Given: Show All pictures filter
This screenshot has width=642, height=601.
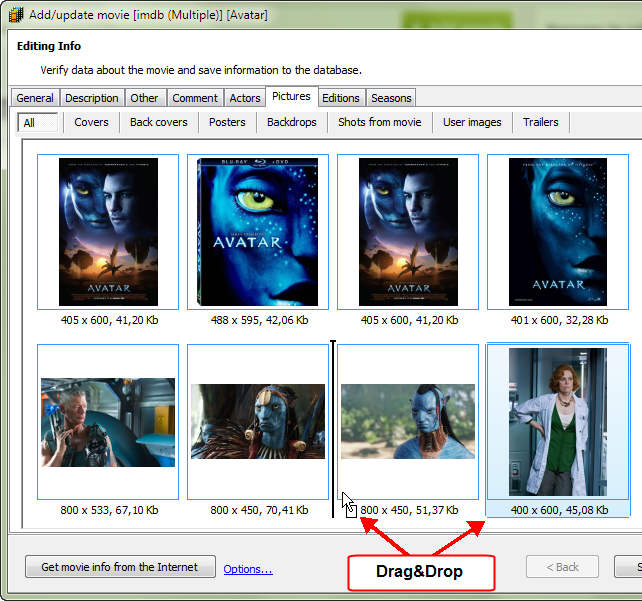Looking at the screenshot, I should (x=37, y=122).
